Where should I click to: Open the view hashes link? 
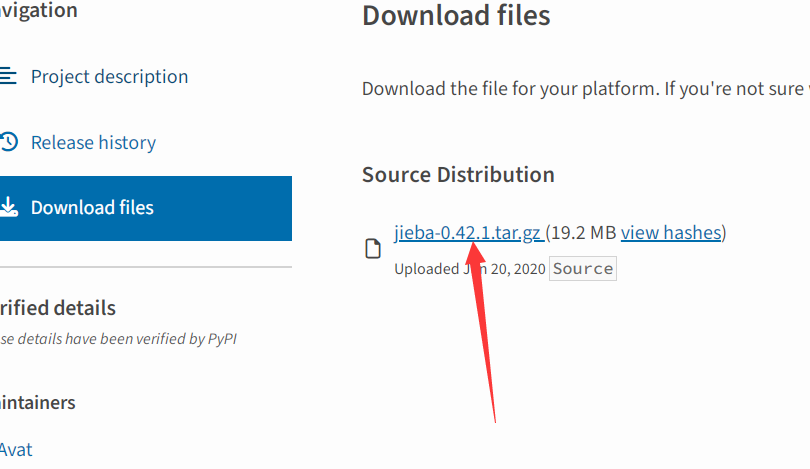(x=671, y=233)
